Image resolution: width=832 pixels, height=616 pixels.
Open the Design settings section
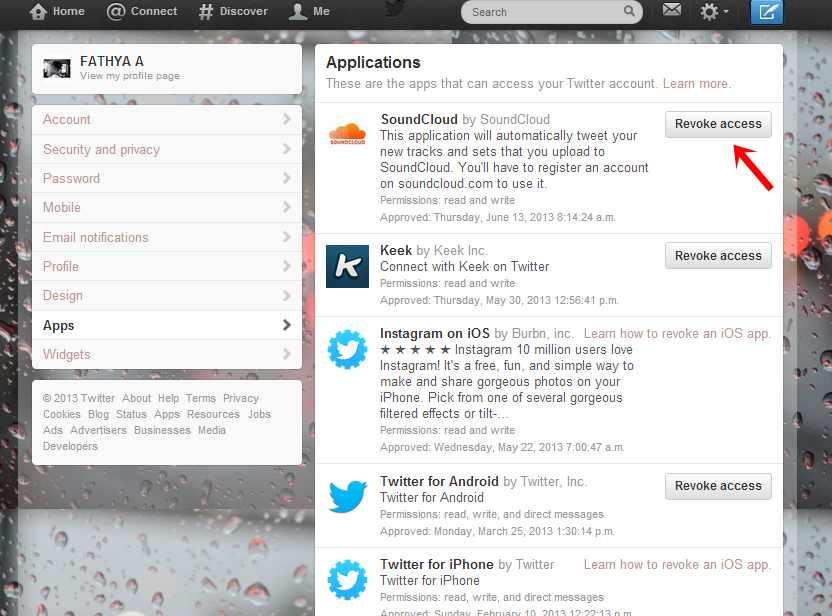click(167, 296)
